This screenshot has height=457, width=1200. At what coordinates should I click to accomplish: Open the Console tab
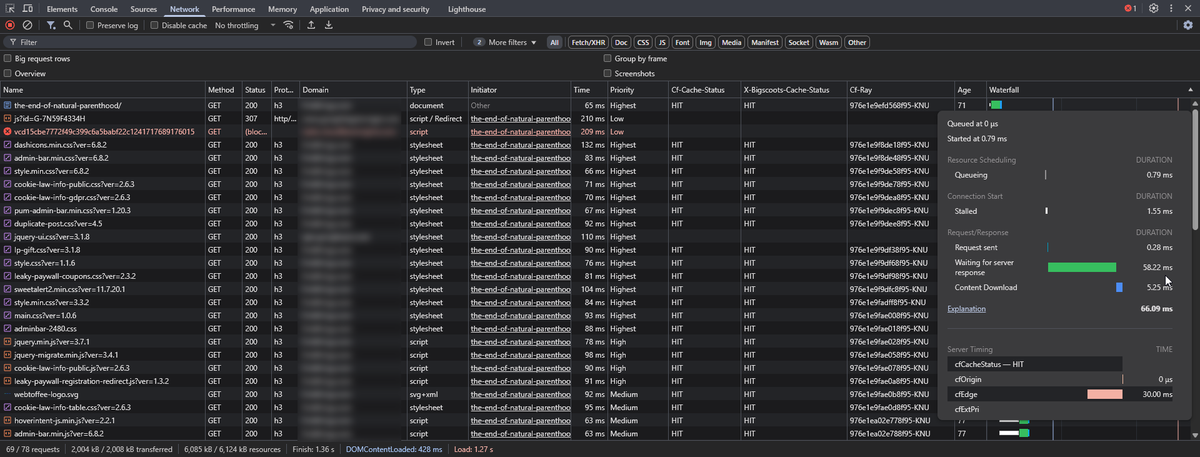coord(104,9)
